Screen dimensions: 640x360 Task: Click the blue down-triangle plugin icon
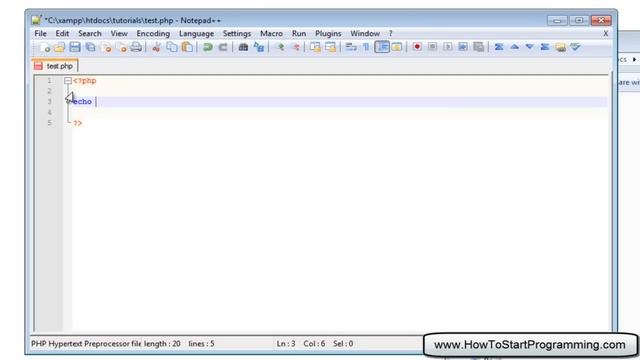[x=530, y=47]
